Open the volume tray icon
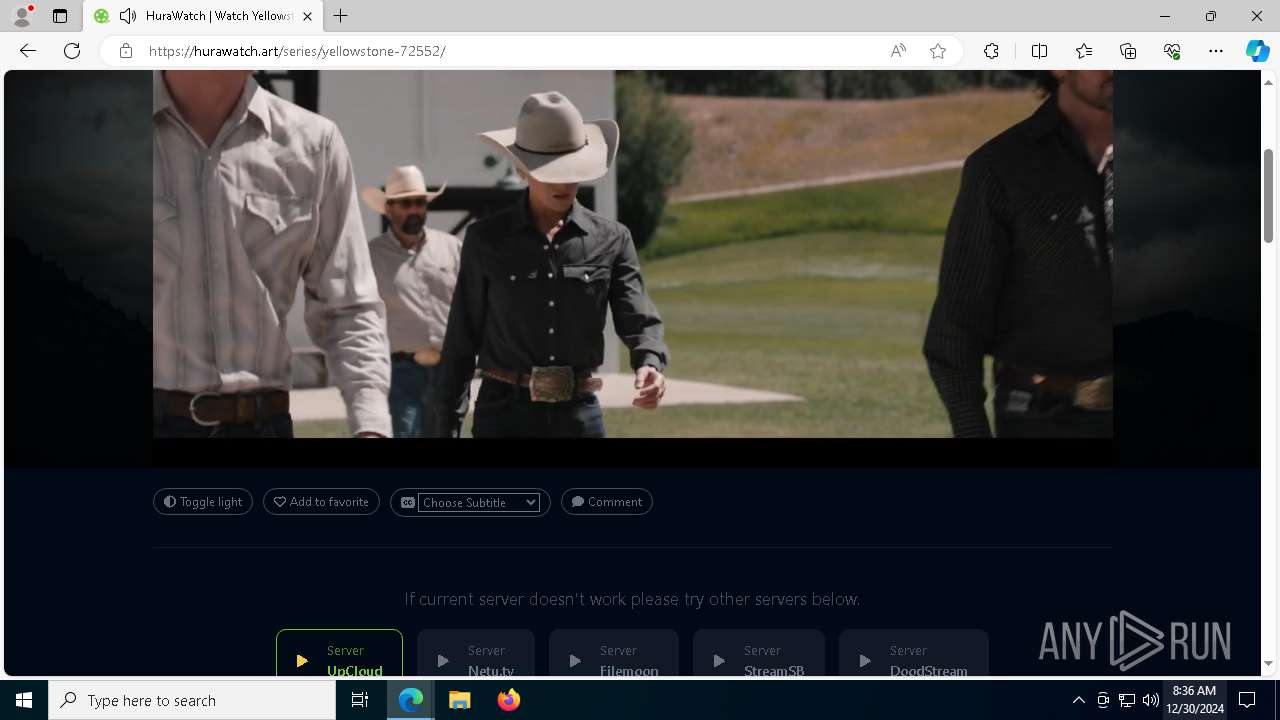Viewport: 1280px width, 720px height. (x=1151, y=700)
